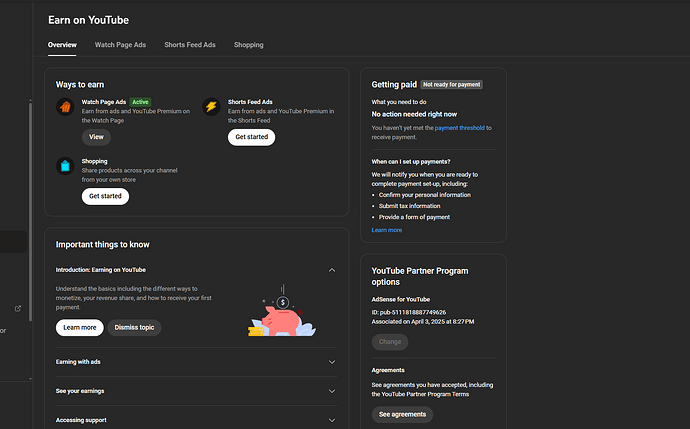Click the Watch Page Ads orange icon
The image size is (690, 429).
coord(65,106)
